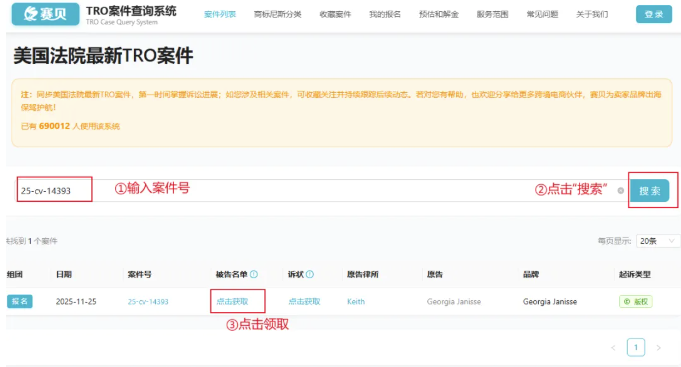The image size is (681, 367).
Task: Clear the search field with the x icon
Action: pos(621,191)
